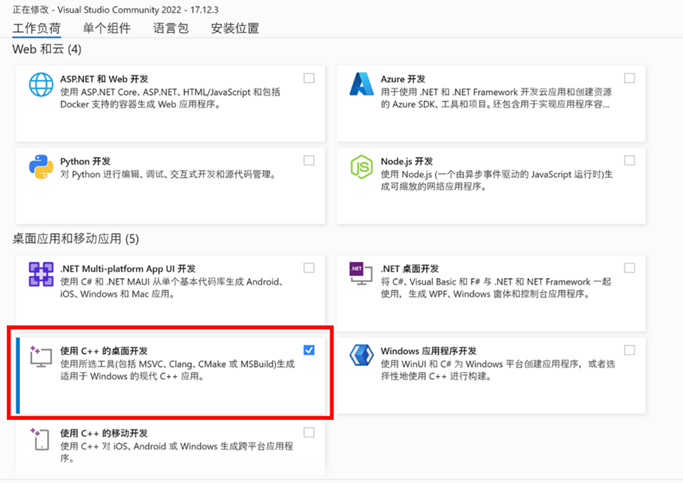This screenshot has width=683, height=483.
Task: Select the .NET 桌面开发 card title
Action: click(x=409, y=269)
